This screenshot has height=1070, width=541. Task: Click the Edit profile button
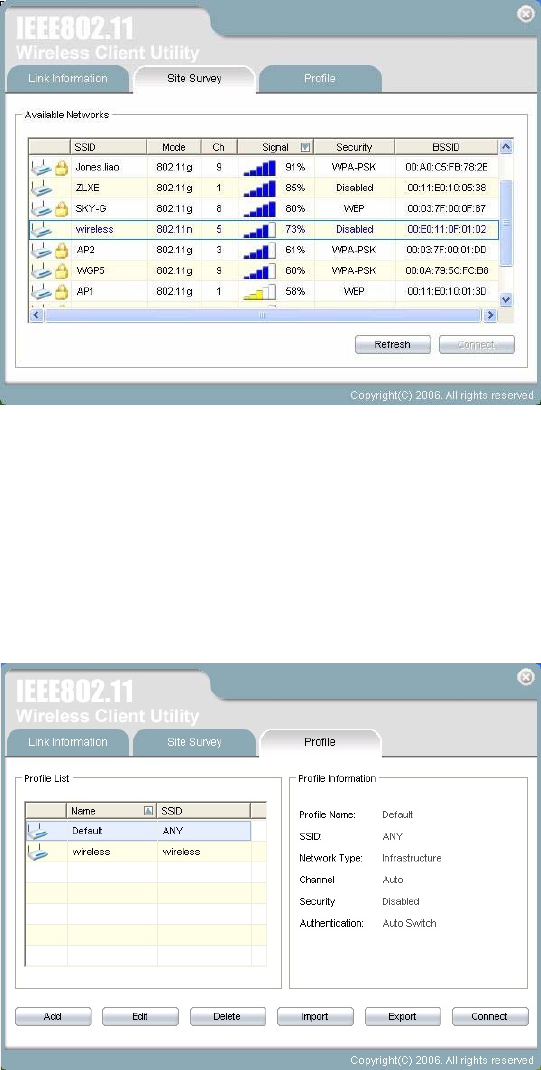pyautogui.click(x=141, y=1016)
